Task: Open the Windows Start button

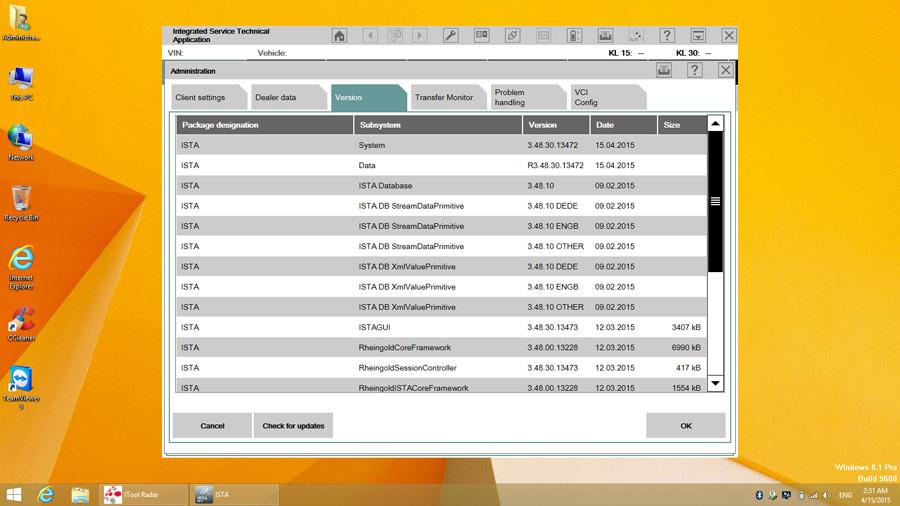Action: [14, 495]
